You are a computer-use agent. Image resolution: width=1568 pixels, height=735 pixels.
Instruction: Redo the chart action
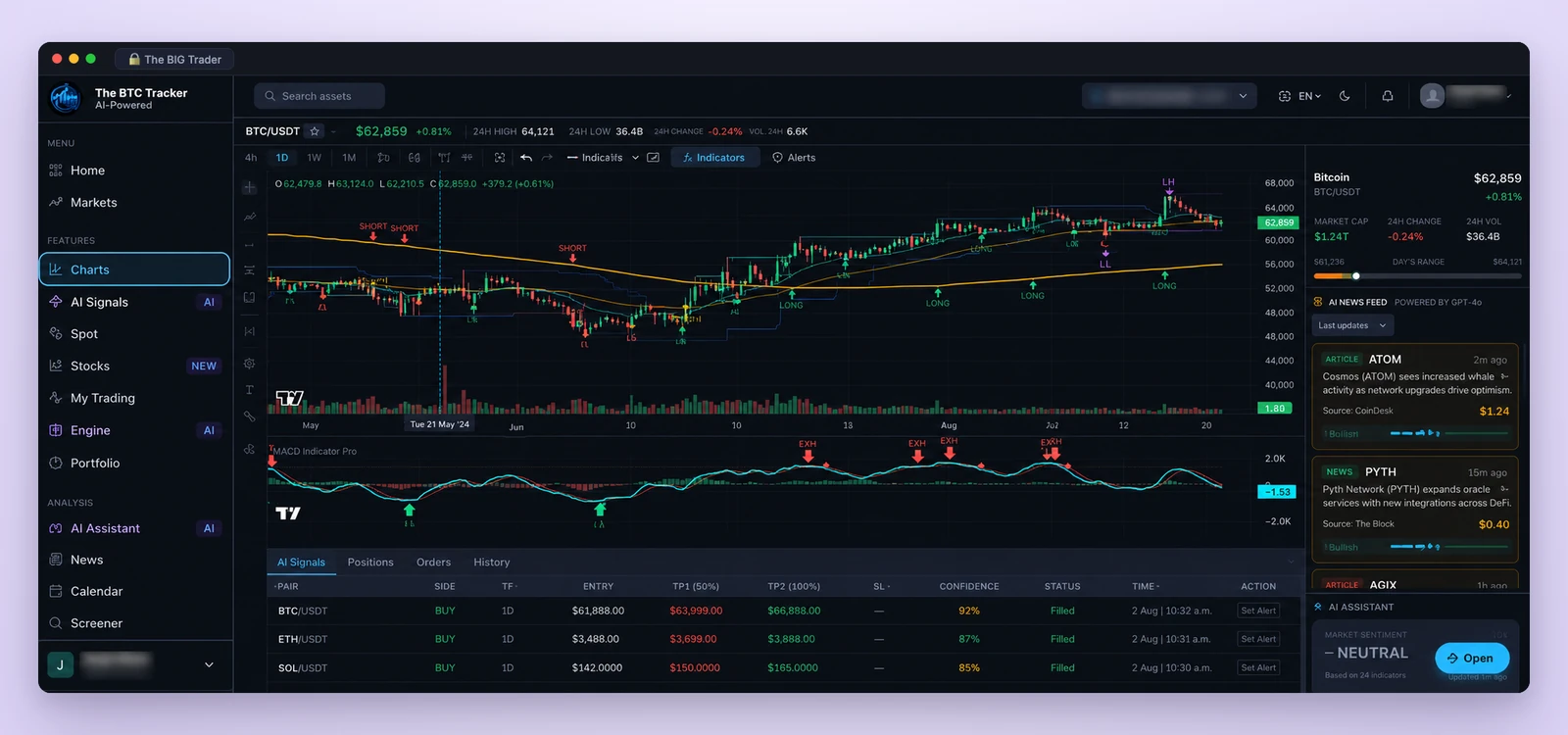click(548, 158)
